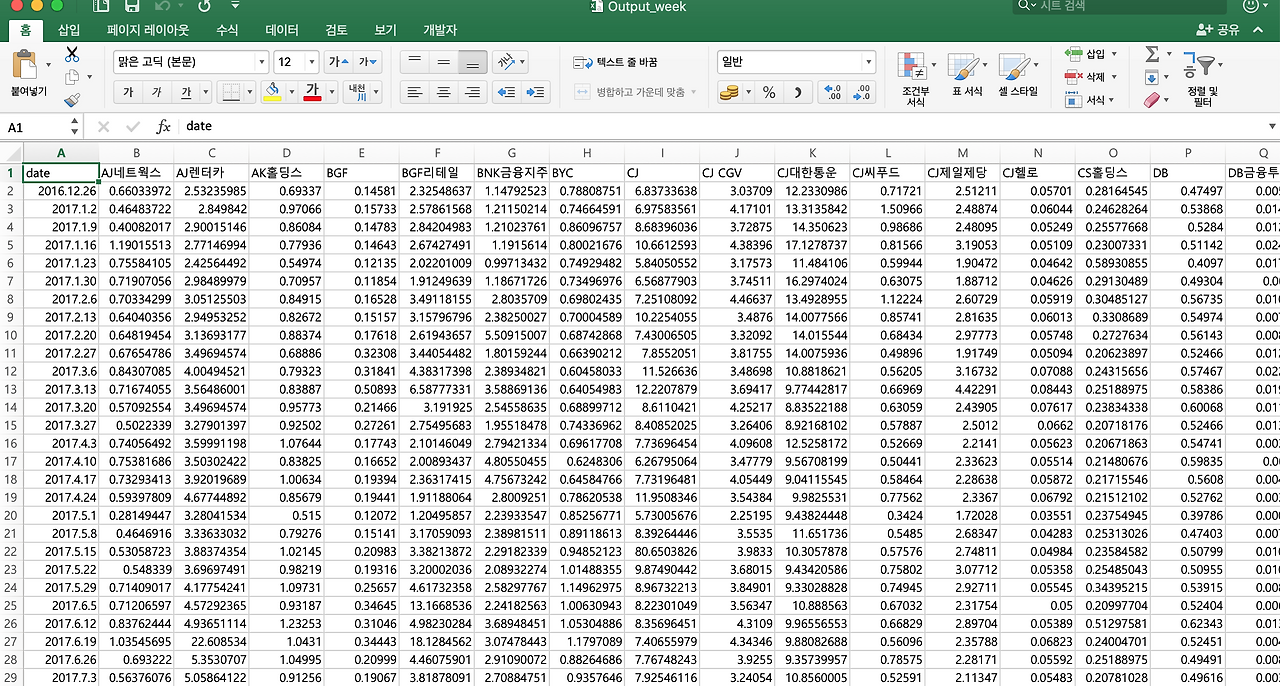The width and height of the screenshot is (1280, 686).
Task: Apply comma style number format
Action: coord(798,92)
